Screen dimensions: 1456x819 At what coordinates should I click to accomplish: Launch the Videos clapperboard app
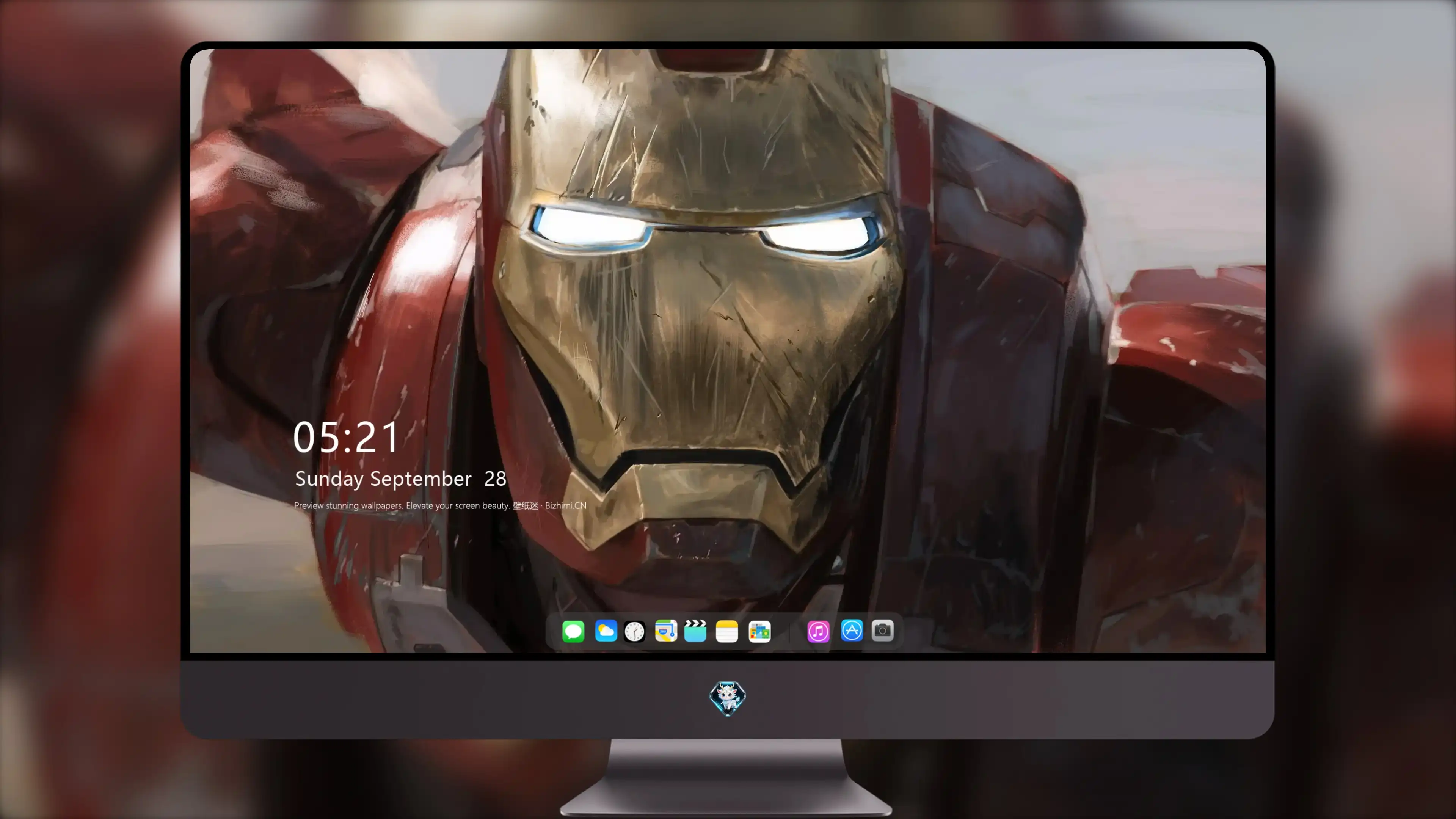click(x=695, y=631)
